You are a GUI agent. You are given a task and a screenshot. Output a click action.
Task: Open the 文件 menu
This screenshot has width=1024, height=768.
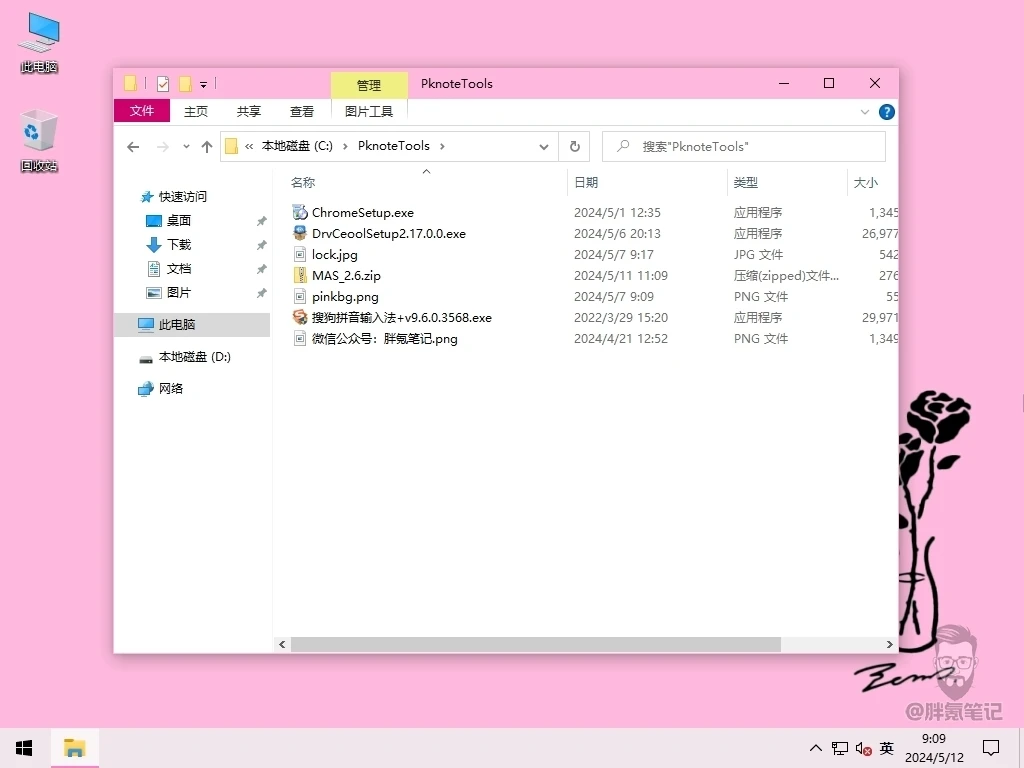(142, 111)
